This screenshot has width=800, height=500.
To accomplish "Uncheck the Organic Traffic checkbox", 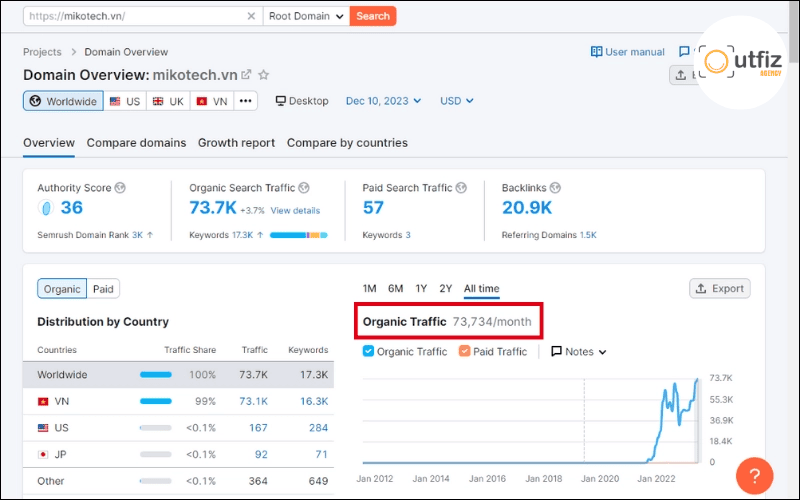I will [368, 351].
